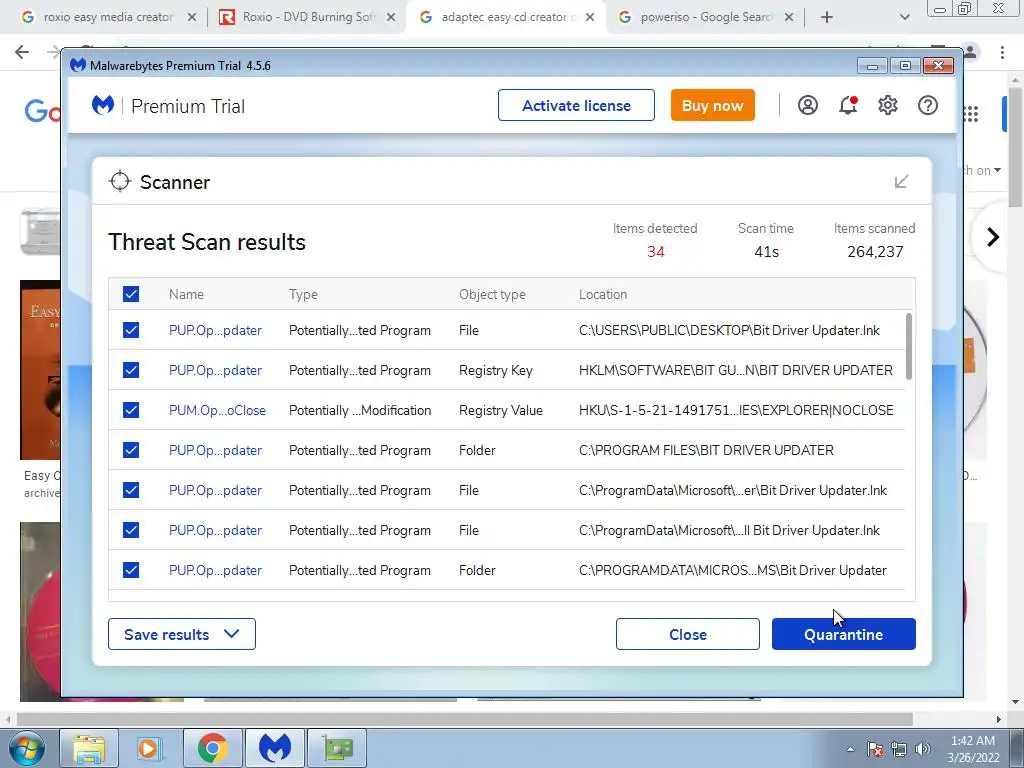Open the Windows Start button
Image resolution: width=1024 pixels, height=768 pixels.
[x=27, y=748]
